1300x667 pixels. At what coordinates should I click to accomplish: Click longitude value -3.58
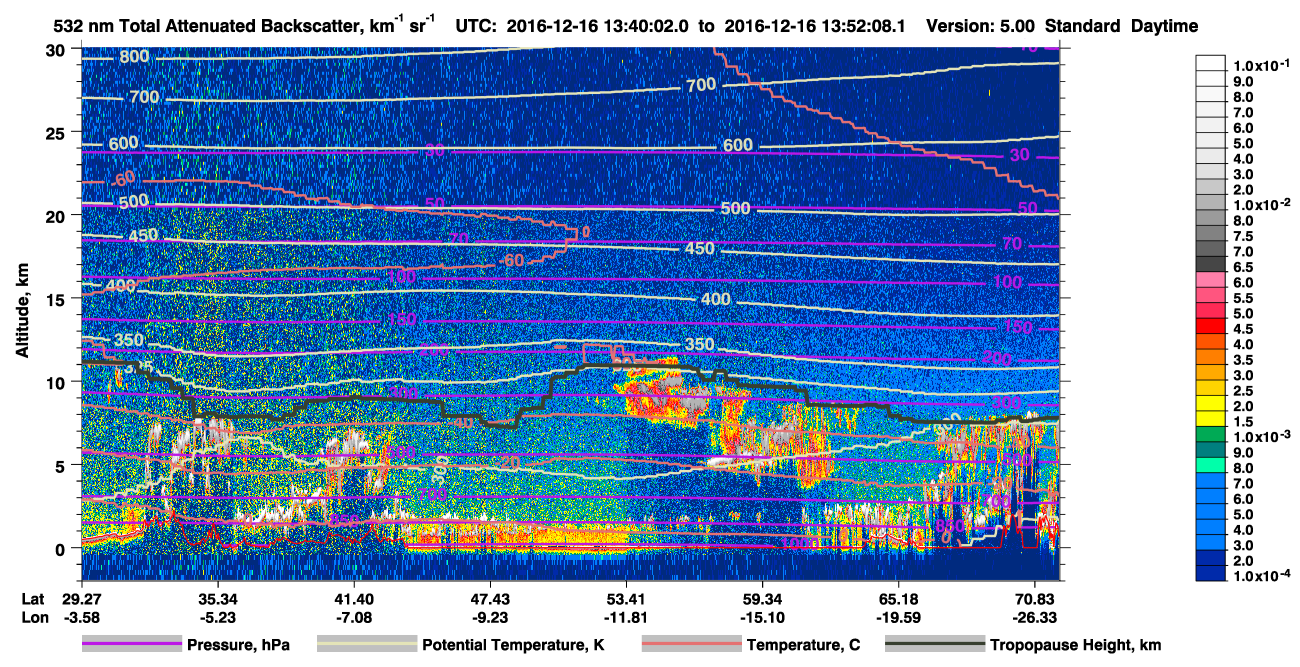pos(81,616)
